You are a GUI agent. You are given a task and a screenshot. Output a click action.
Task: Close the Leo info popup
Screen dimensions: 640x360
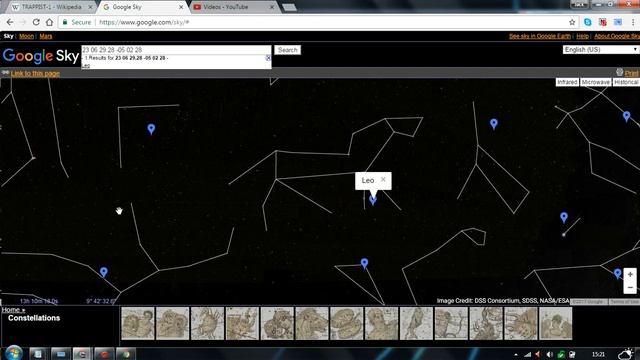pos(383,179)
